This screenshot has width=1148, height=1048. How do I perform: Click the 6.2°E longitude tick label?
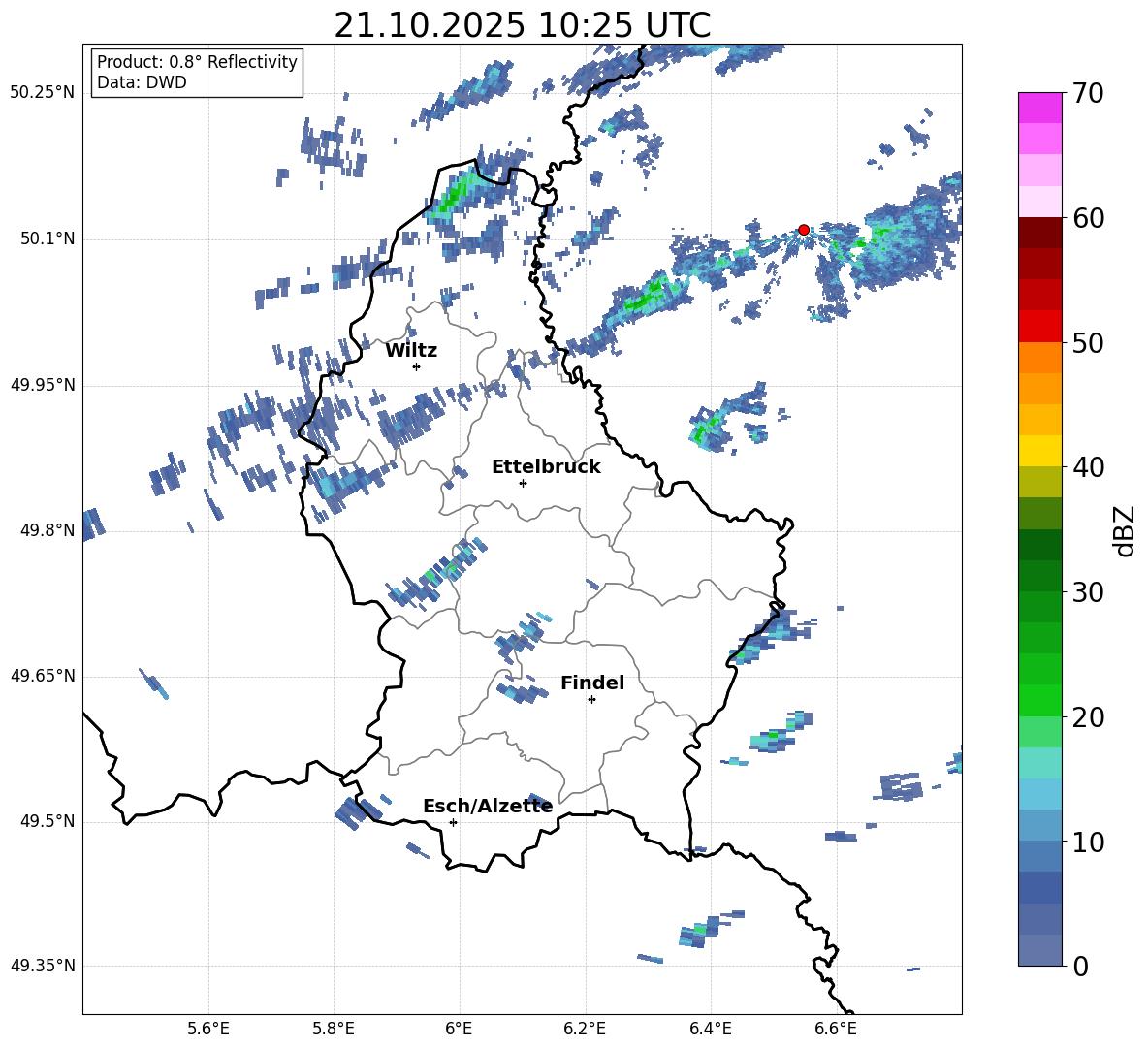coord(585,1029)
